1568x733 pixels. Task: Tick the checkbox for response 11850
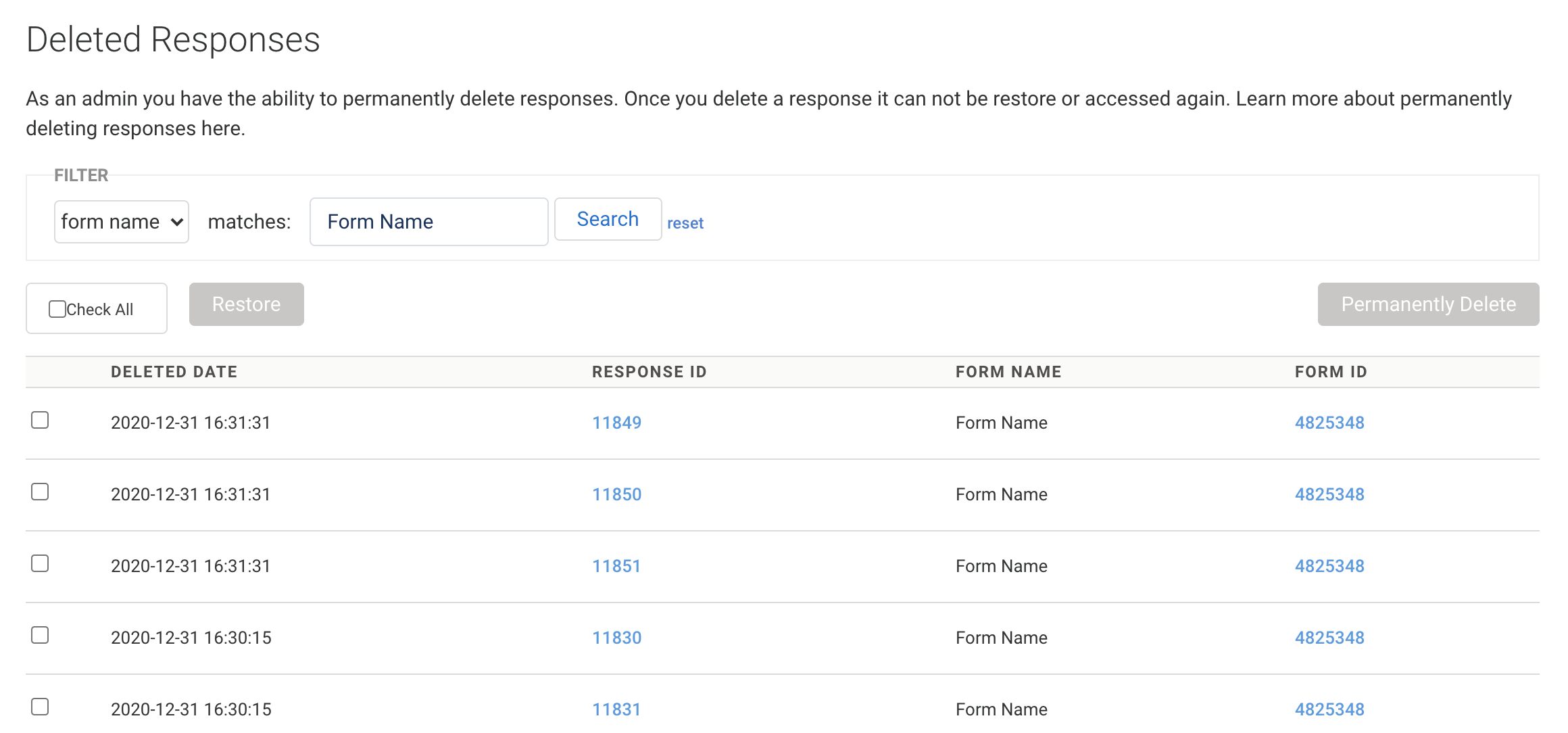tap(40, 492)
